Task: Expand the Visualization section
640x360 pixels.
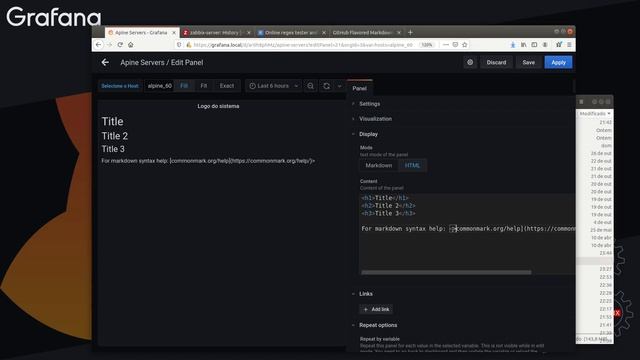Action: (x=375, y=119)
